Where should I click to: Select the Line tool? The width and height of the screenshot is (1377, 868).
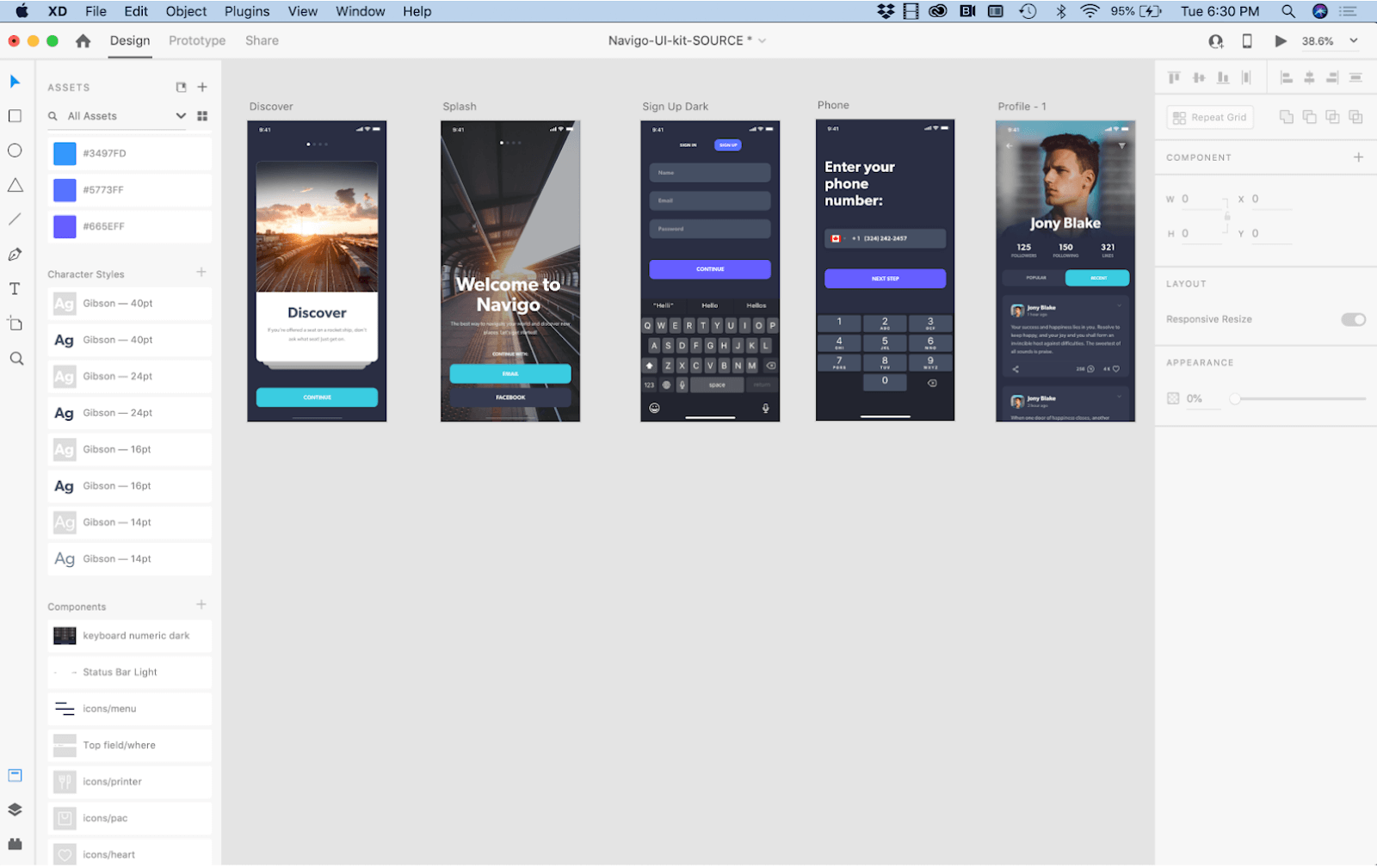pyautogui.click(x=15, y=219)
